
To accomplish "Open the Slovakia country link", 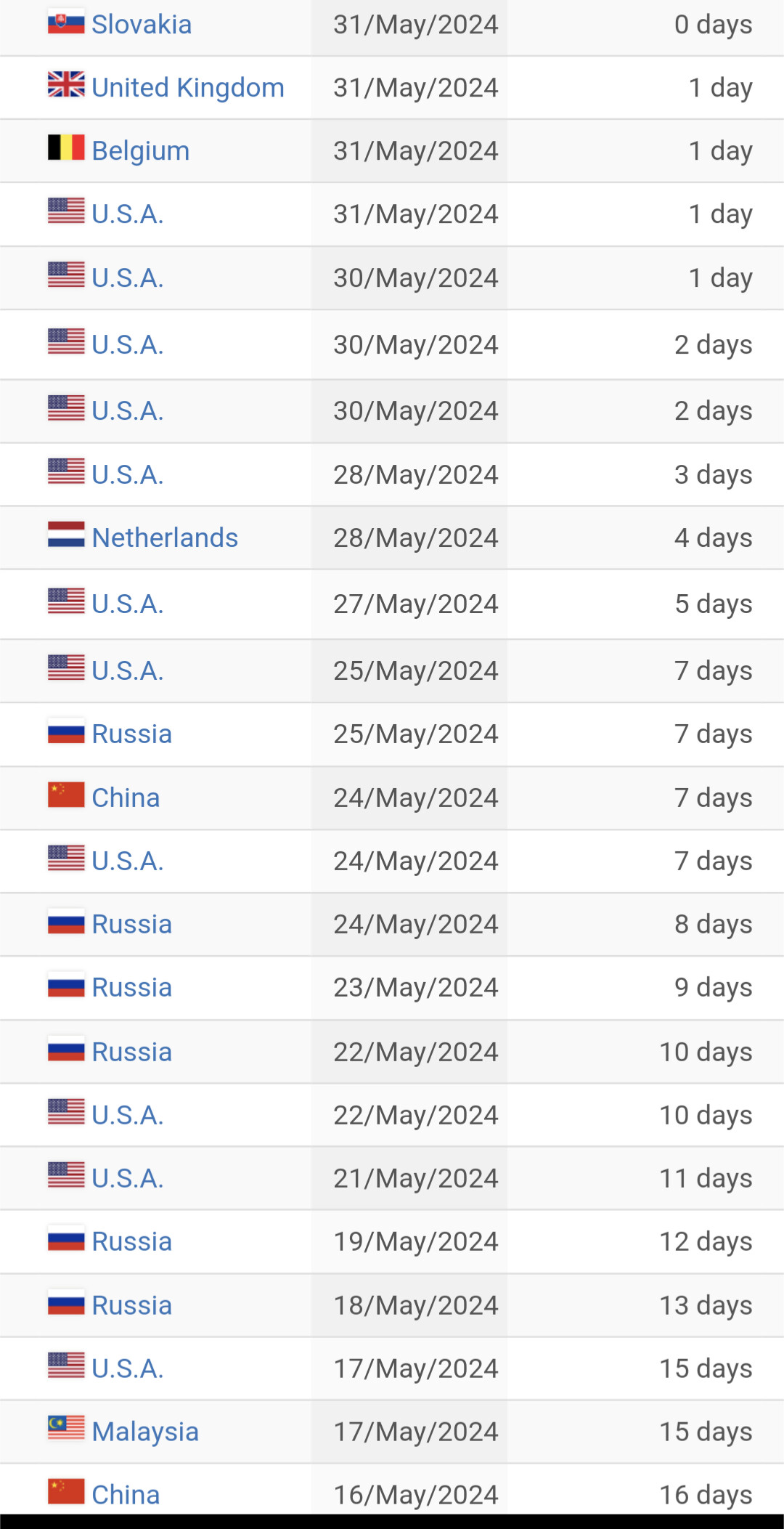I will click(142, 25).
